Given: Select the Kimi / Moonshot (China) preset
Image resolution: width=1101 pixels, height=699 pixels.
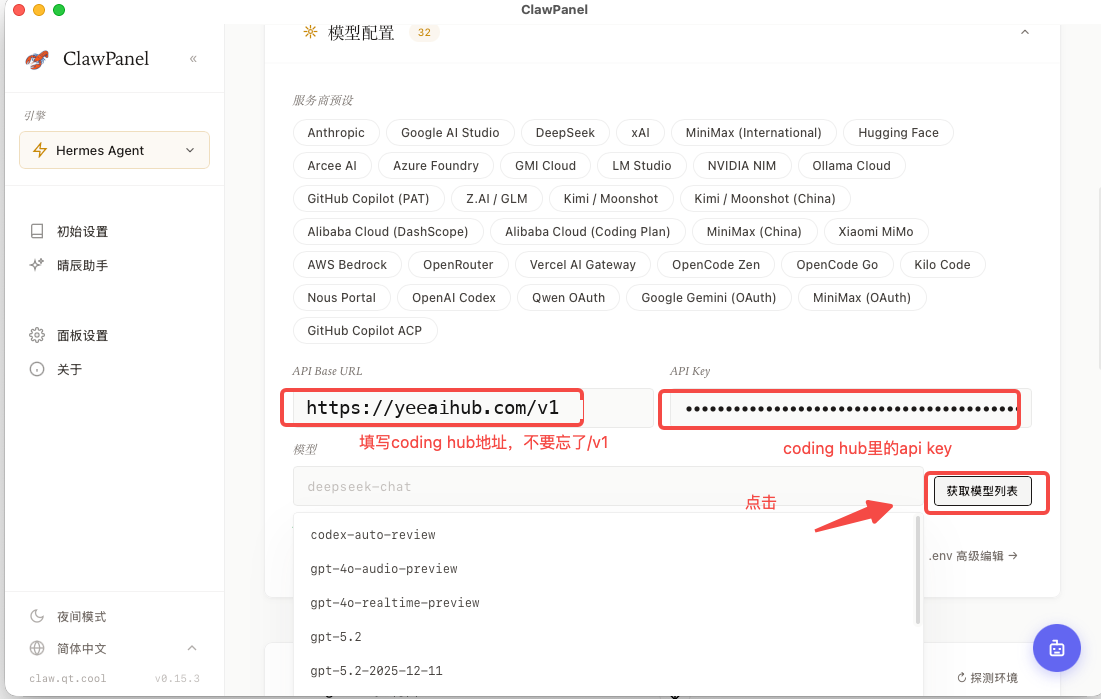Looking at the screenshot, I should pyautogui.click(x=765, y=199).
